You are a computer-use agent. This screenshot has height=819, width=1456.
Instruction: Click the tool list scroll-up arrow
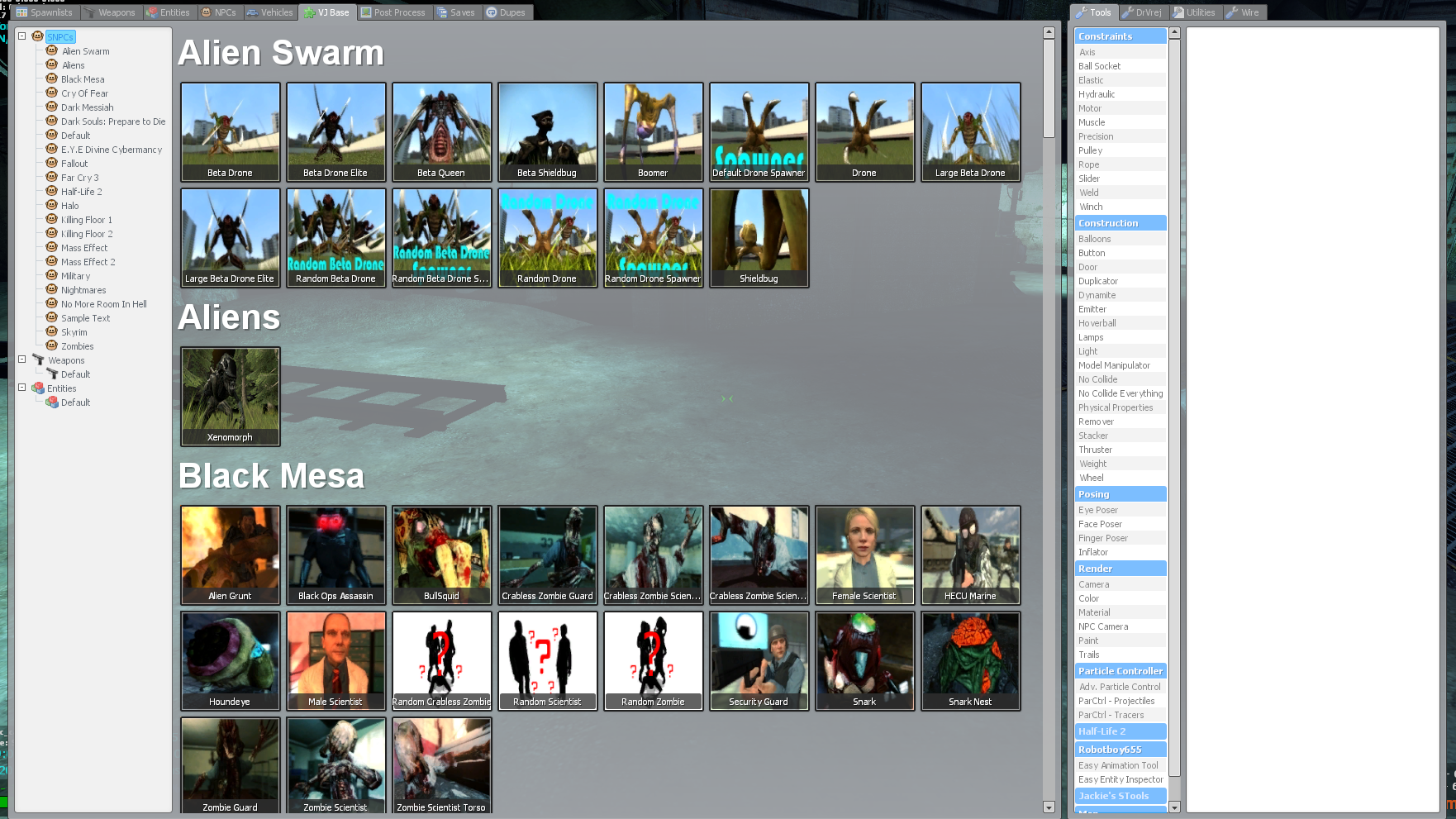(1174, 33)
